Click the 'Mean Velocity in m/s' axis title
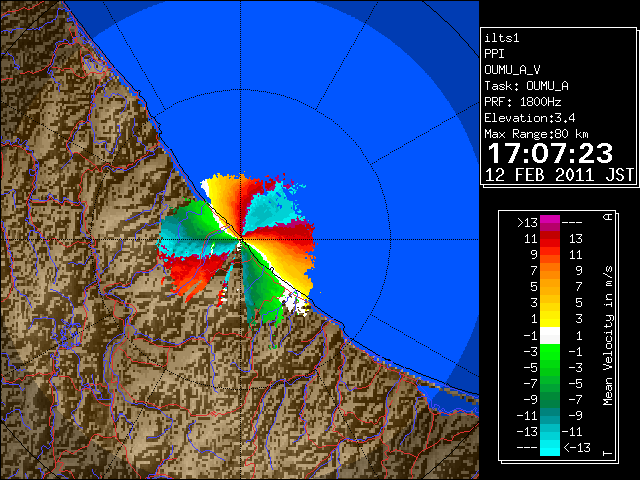Image resolution: width=640 pixels, height=480 pixels. click(608, 336)
